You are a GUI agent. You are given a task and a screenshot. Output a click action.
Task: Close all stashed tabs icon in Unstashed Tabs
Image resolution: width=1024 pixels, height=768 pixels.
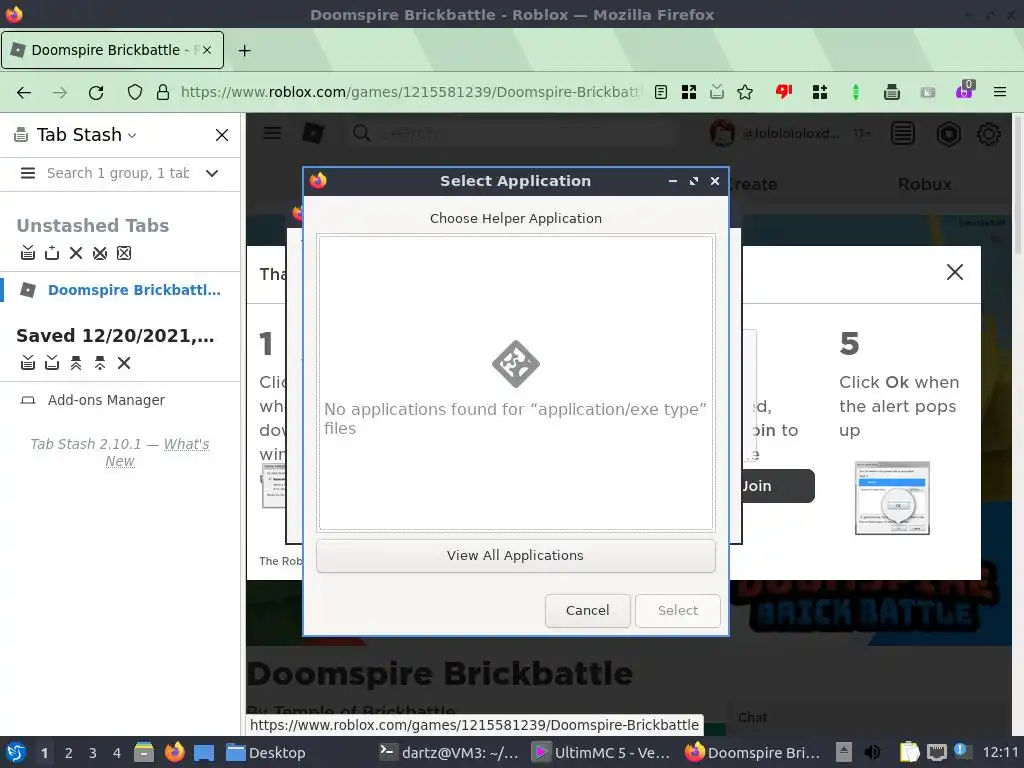click(x=100, y=253)
